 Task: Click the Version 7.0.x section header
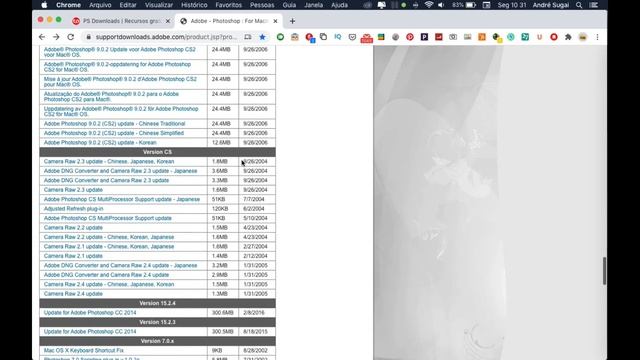(157, 341)
